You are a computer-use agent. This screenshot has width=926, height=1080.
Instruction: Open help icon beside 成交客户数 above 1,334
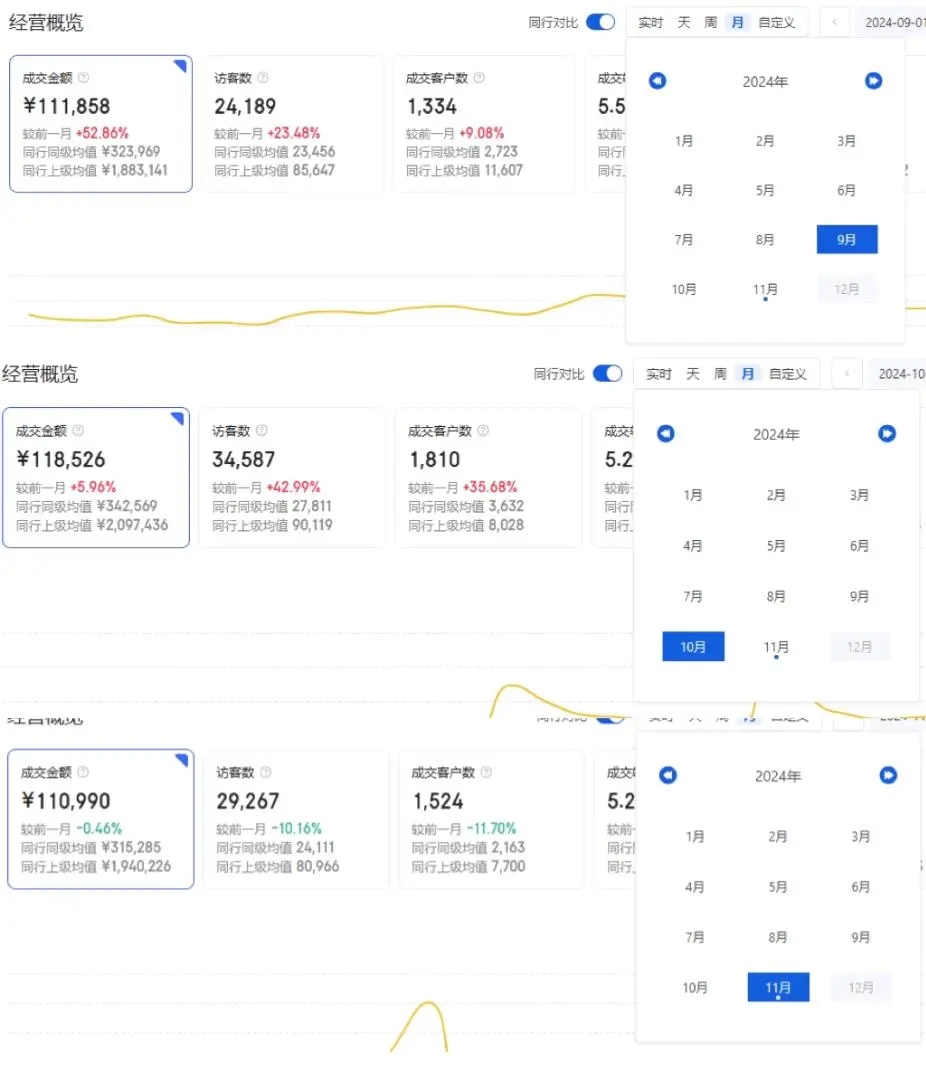coord(479,78)
